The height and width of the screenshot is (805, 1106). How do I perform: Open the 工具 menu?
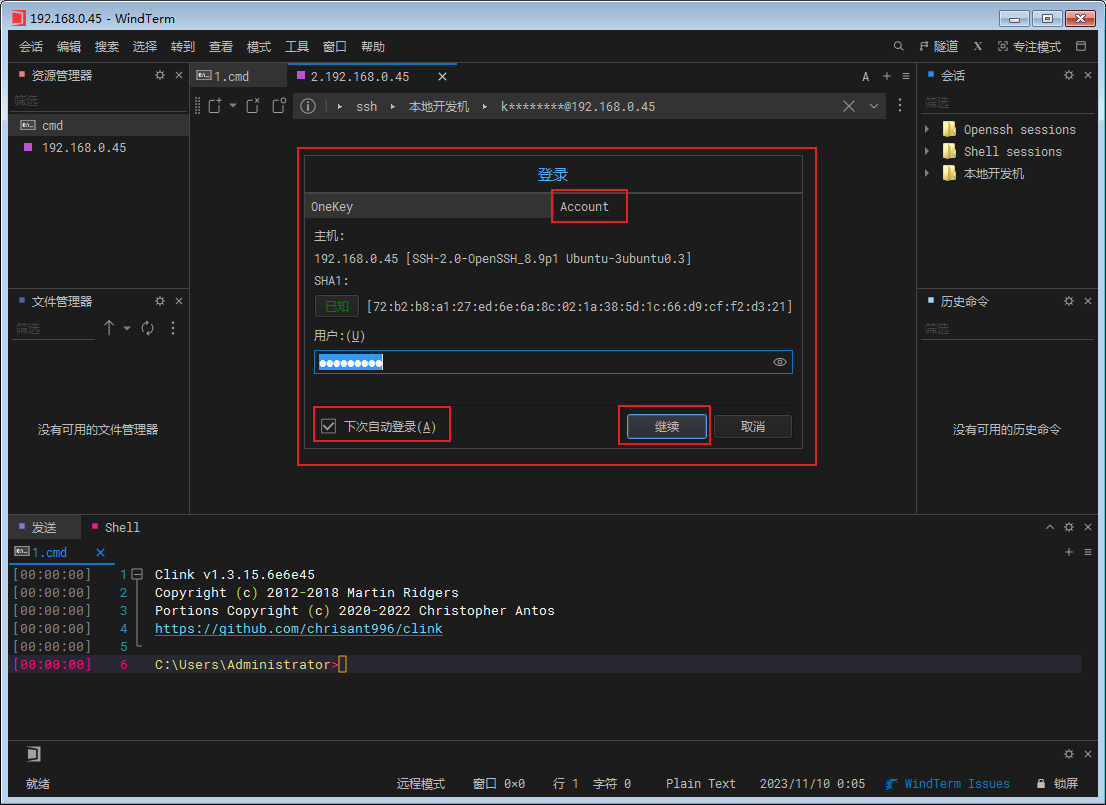pyautogui.click(x=297, y=47)
